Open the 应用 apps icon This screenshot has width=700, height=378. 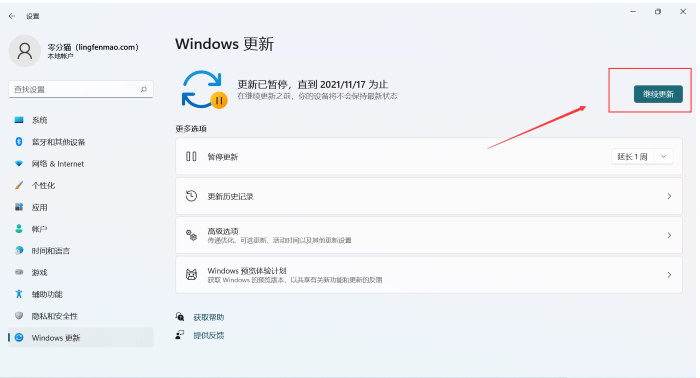pos(19,207)
